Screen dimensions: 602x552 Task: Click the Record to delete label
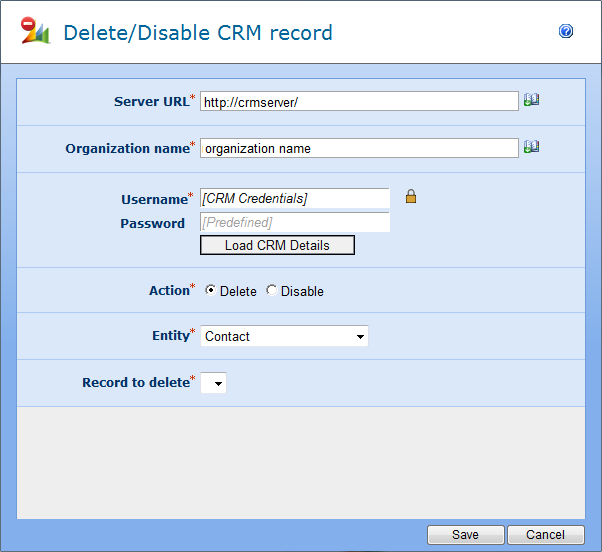point(135,382)
